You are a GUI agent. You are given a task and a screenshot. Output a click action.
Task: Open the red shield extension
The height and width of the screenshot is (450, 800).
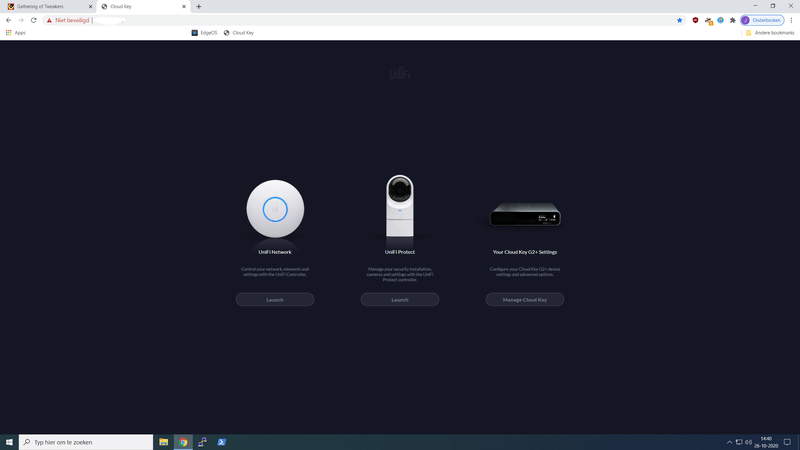[695, 20]
